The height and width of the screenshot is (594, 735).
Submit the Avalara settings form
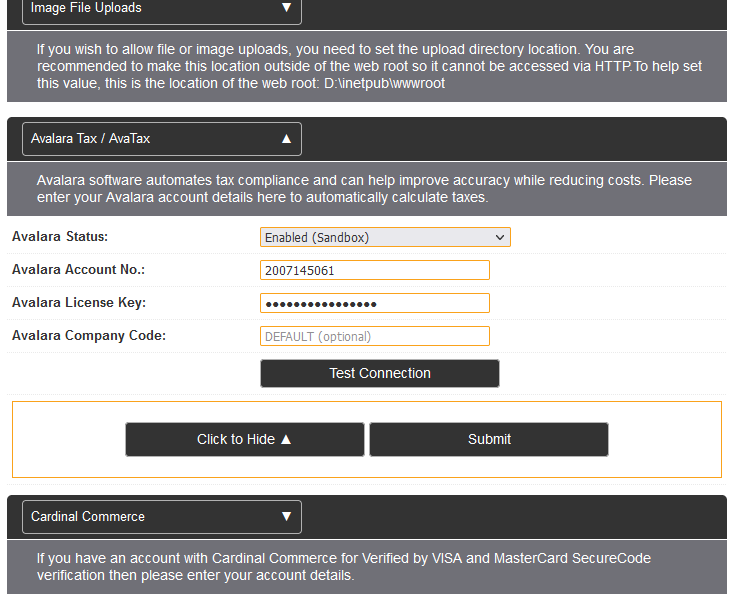pyautogui.click(x=489, y=439)
